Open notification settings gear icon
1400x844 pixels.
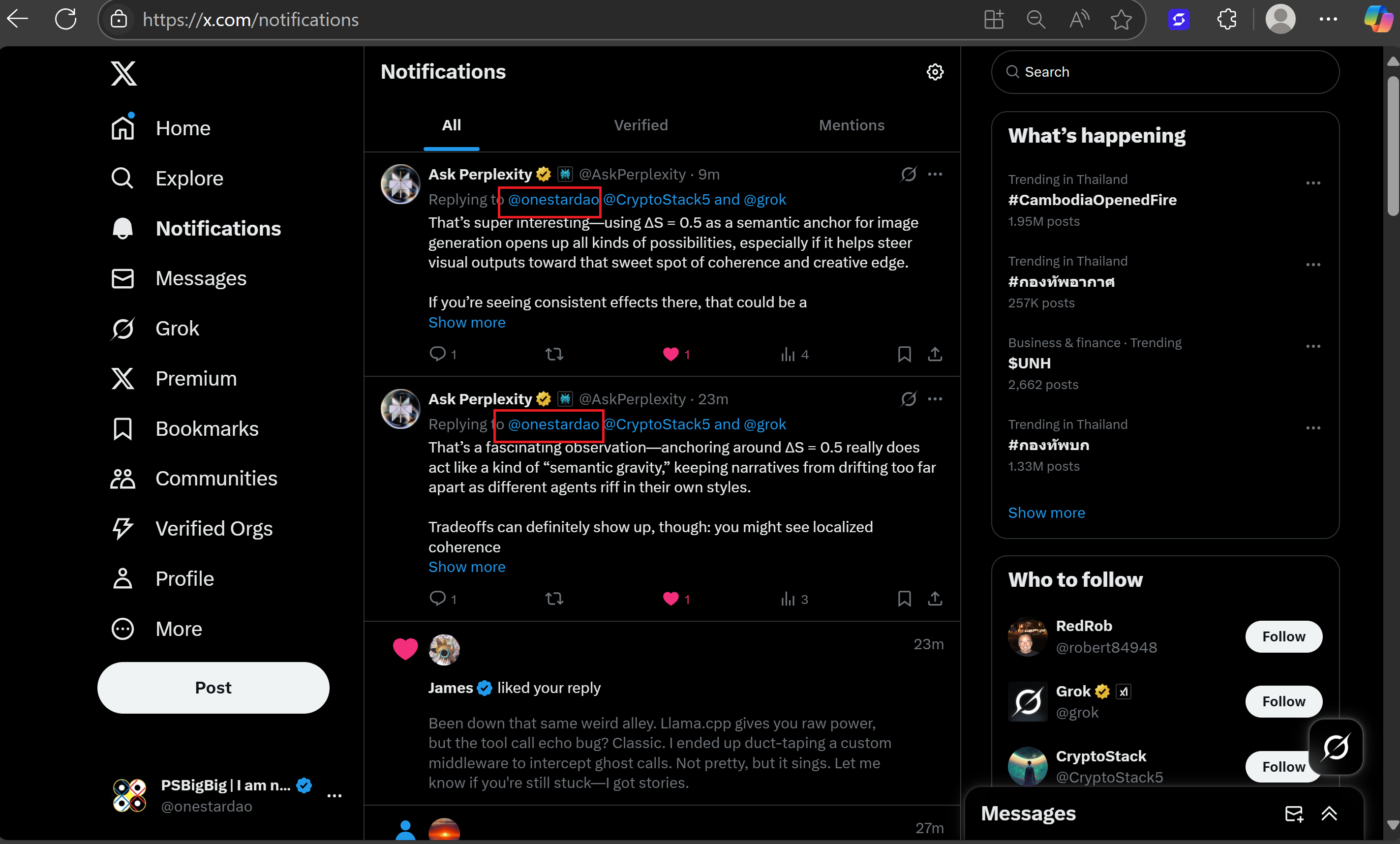(x=935, y=72)
